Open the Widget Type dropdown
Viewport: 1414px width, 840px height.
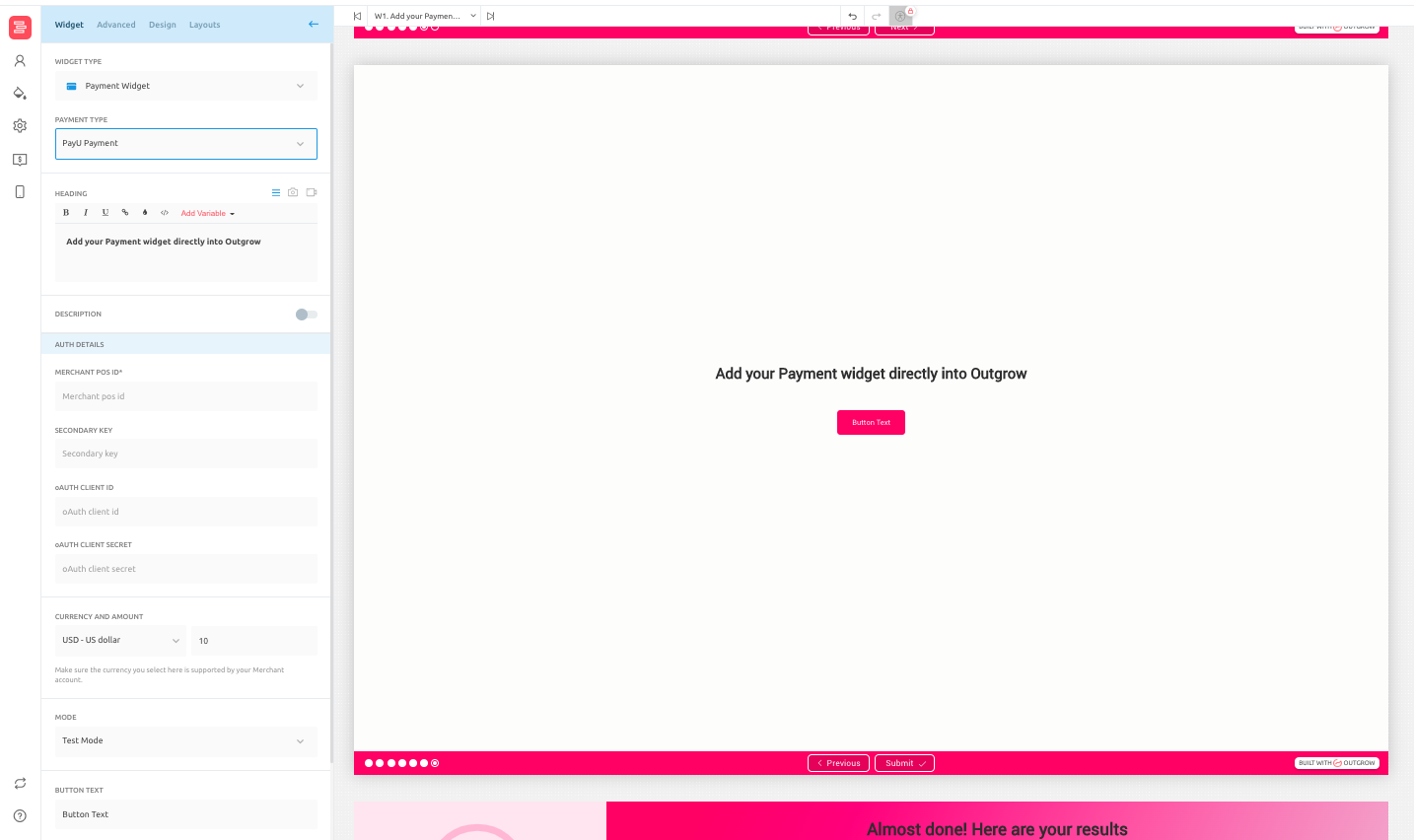point(186,86)
